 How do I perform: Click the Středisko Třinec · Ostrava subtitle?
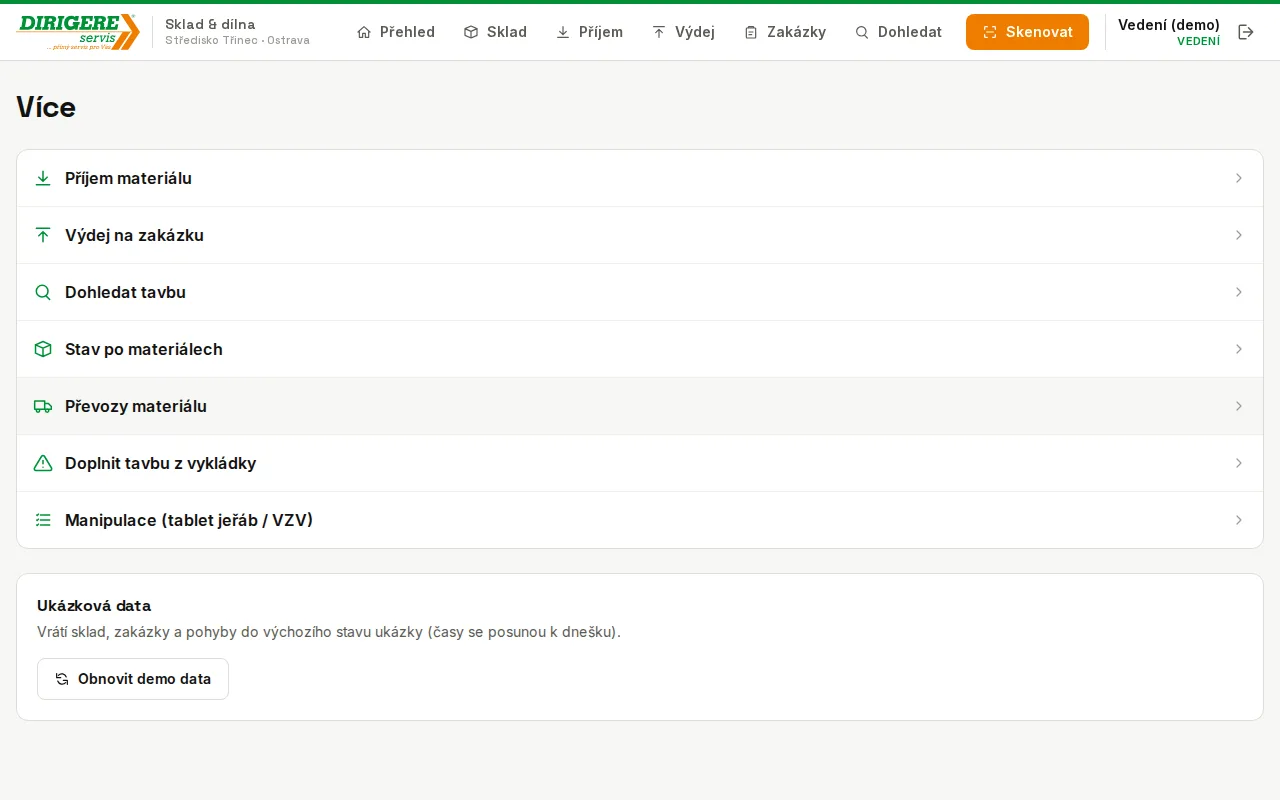237,41
